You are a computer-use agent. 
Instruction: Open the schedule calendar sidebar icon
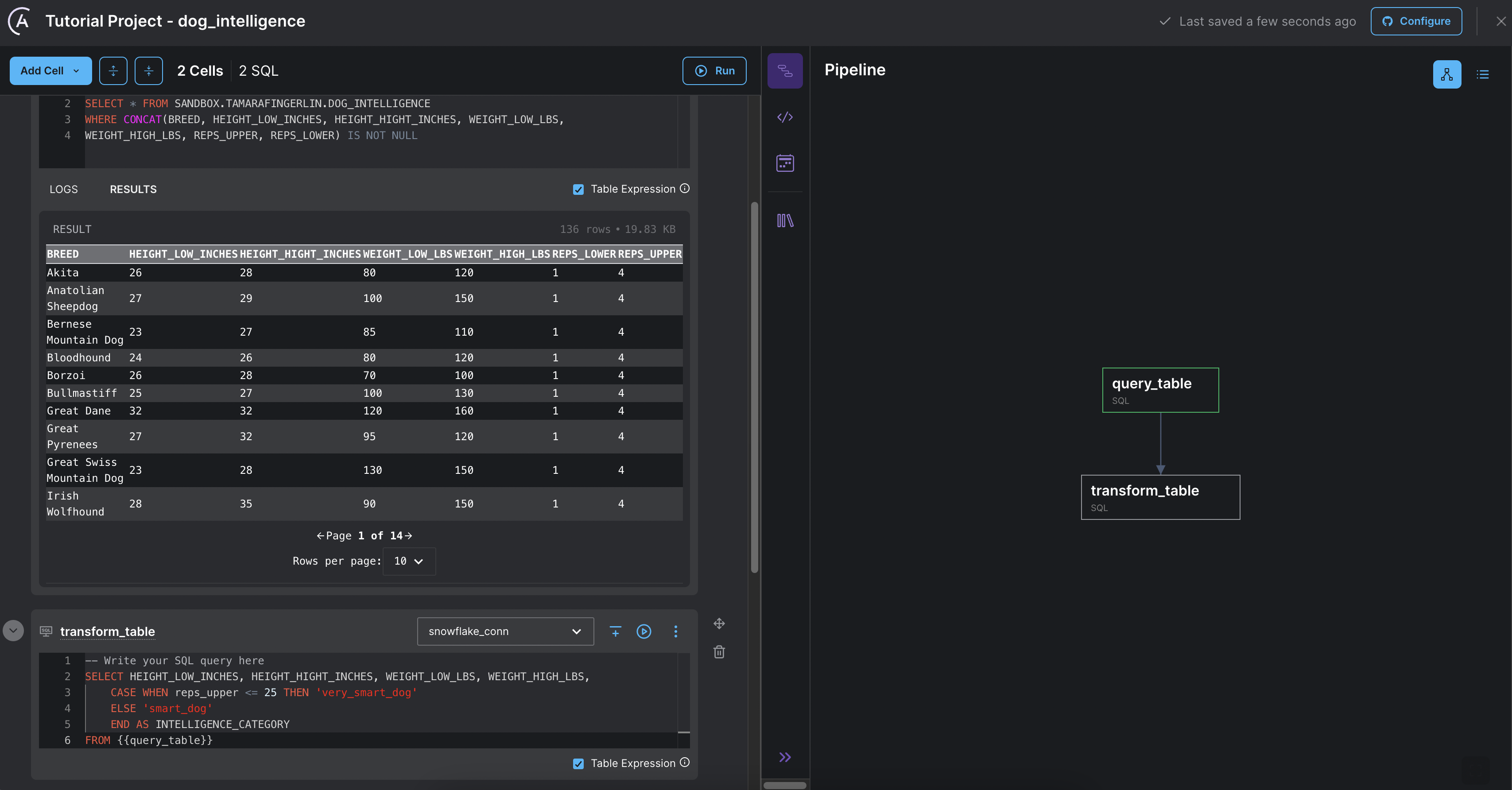(x=785, y=163)
